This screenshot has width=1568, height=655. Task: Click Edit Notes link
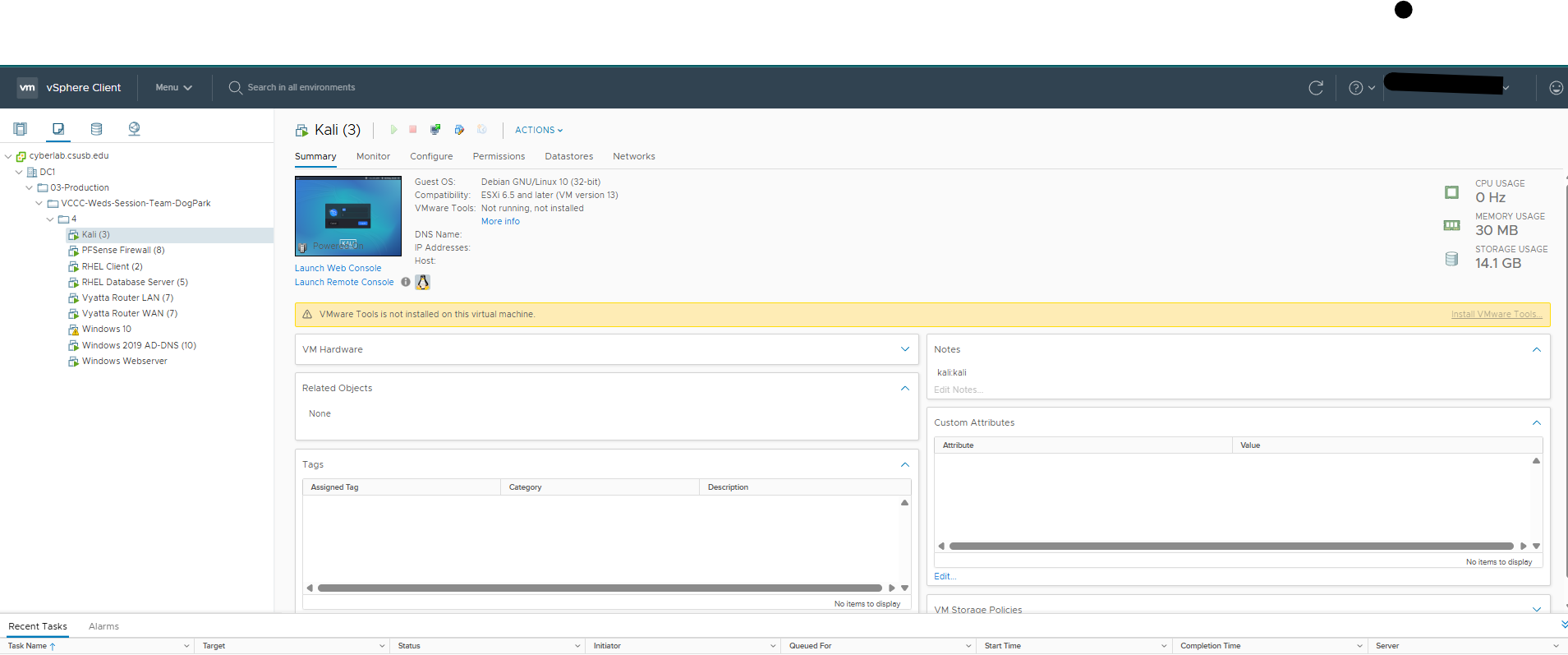point(958,390)
